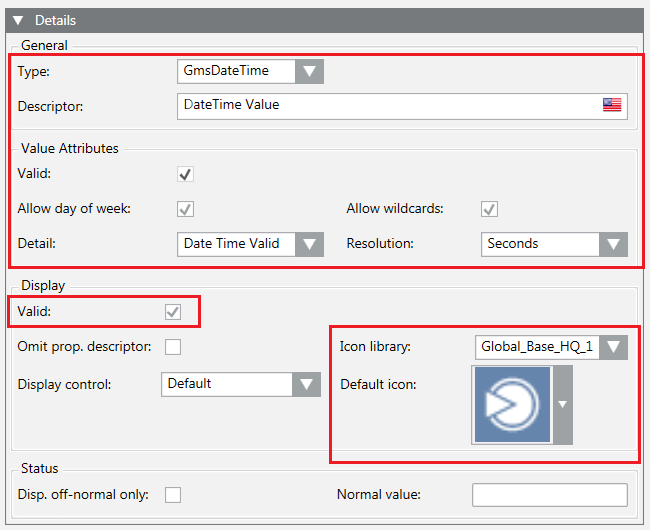Screen dimensions: 650x530
Task: Click the Normal value input field
Action: [x=549, y=494]
